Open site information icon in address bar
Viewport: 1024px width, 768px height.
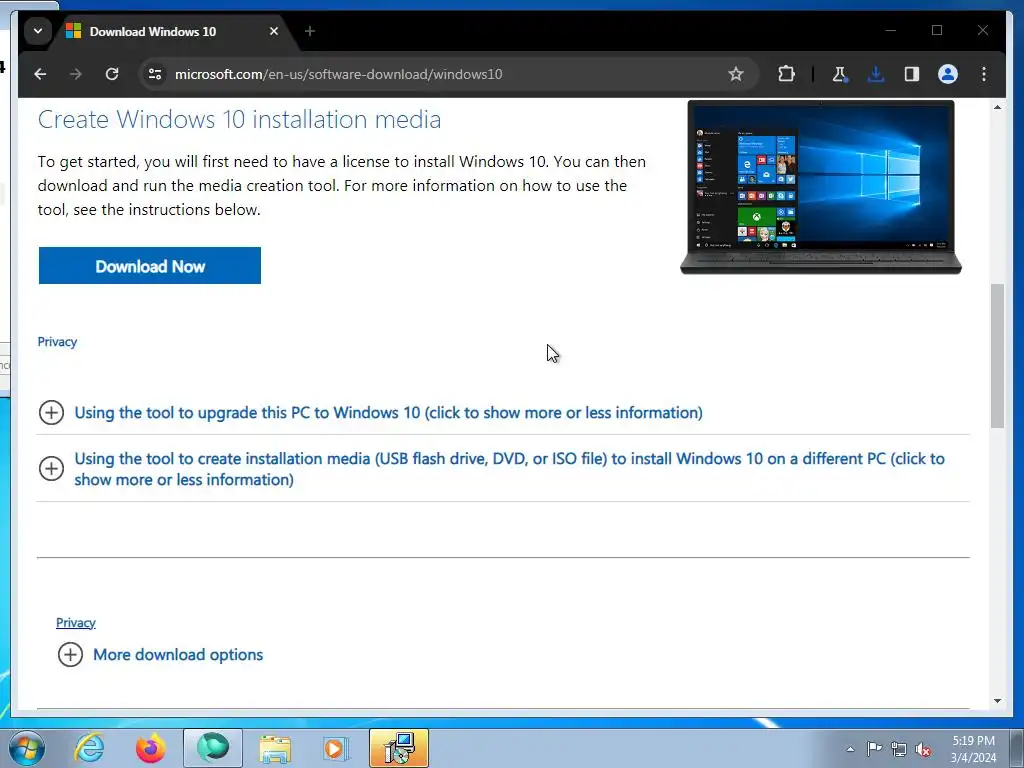[155, 74]
